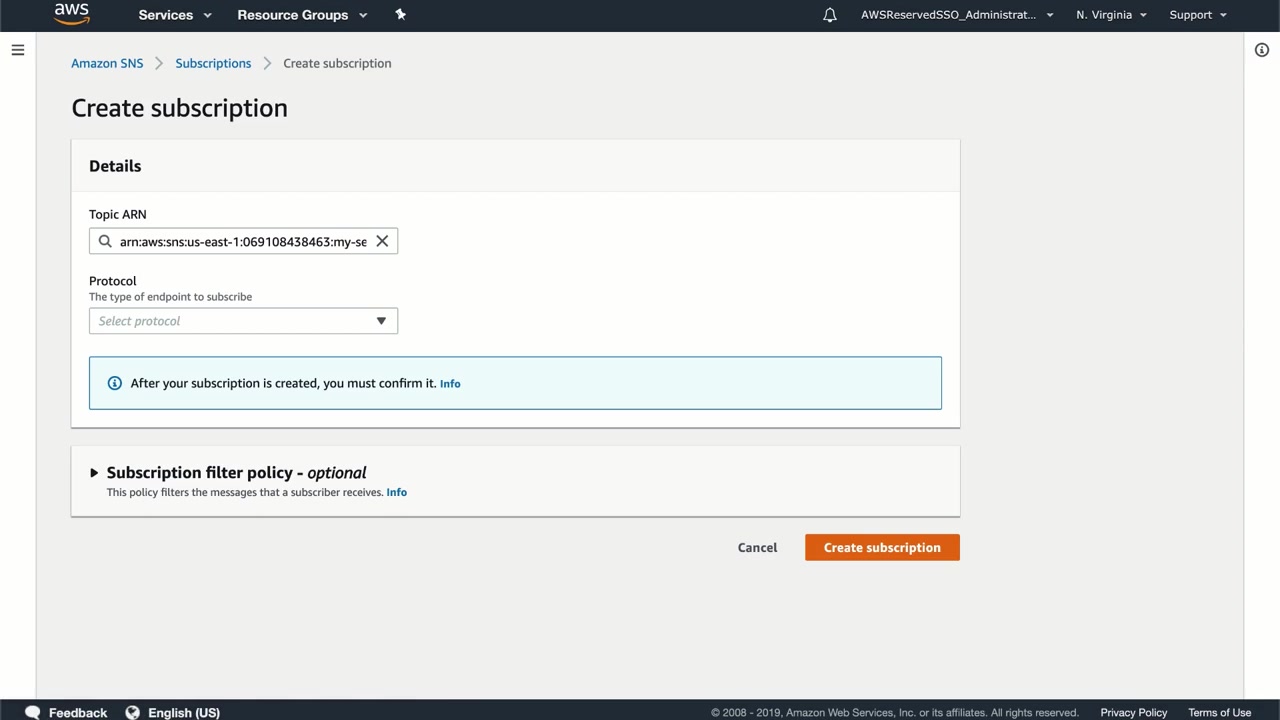Click the AWS logo home icon
This screenshot has height=720, width=1280.
tap(72, 14)
